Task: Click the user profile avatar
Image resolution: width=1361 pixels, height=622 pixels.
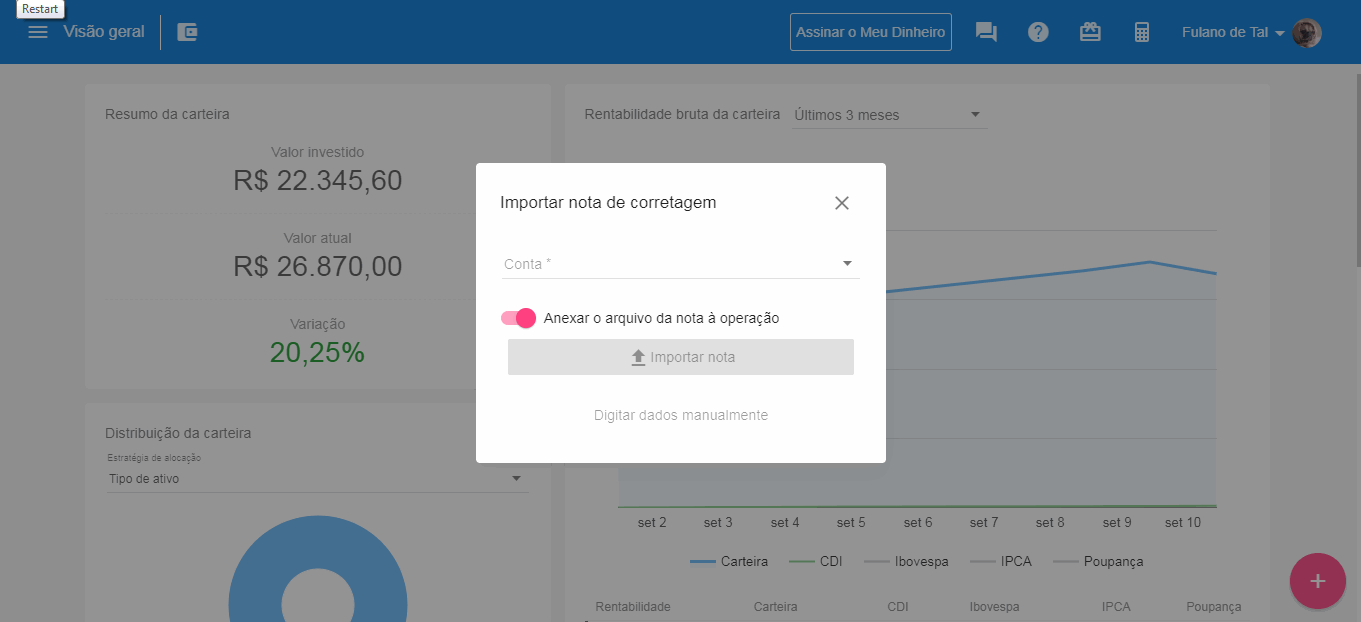Action: [x=1306, y=33]
